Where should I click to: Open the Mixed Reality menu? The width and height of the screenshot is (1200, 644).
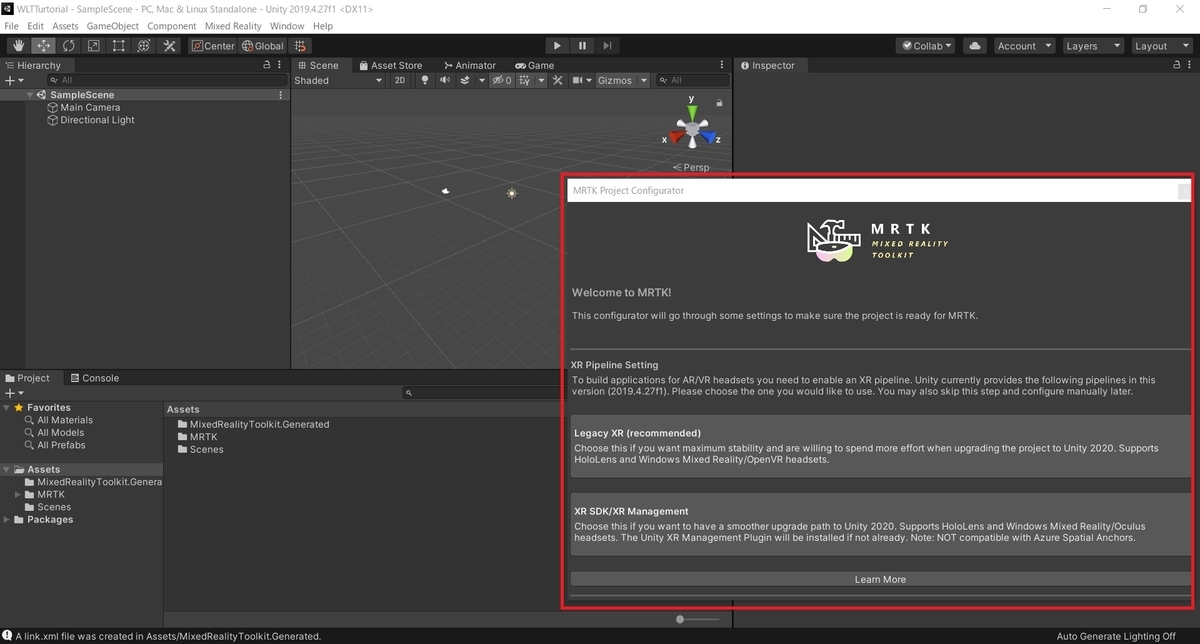click(x=233, y=26)
